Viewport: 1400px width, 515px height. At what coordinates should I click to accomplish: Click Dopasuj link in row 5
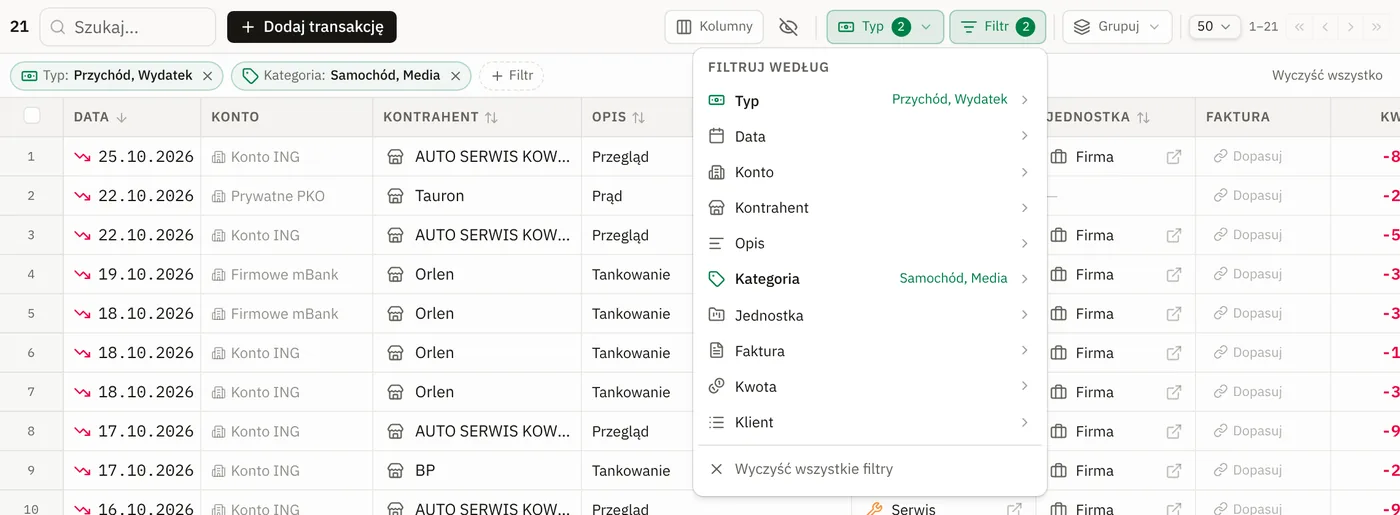[x=1248, y=313]
